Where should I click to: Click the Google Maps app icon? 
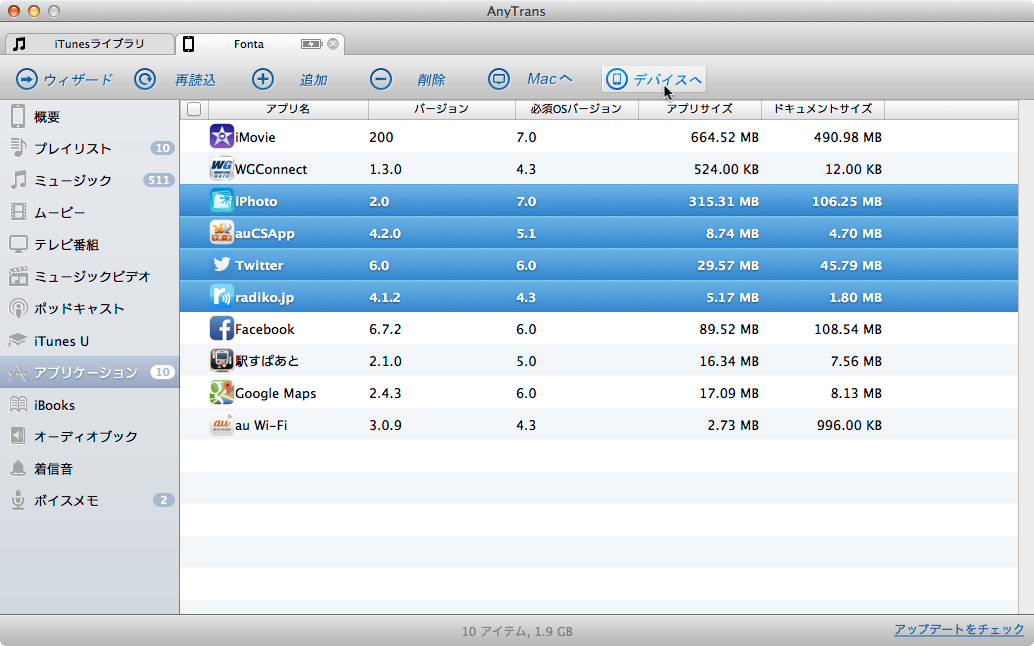tap(222, 392)
